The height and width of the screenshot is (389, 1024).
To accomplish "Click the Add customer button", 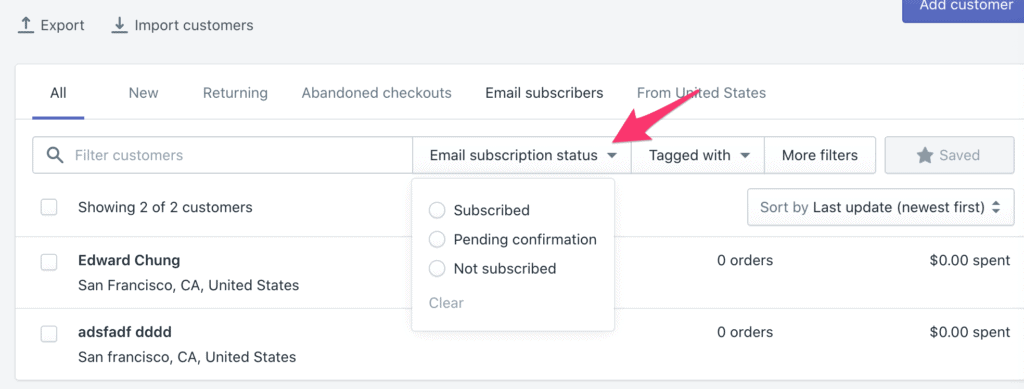I will tap(963, 9).
